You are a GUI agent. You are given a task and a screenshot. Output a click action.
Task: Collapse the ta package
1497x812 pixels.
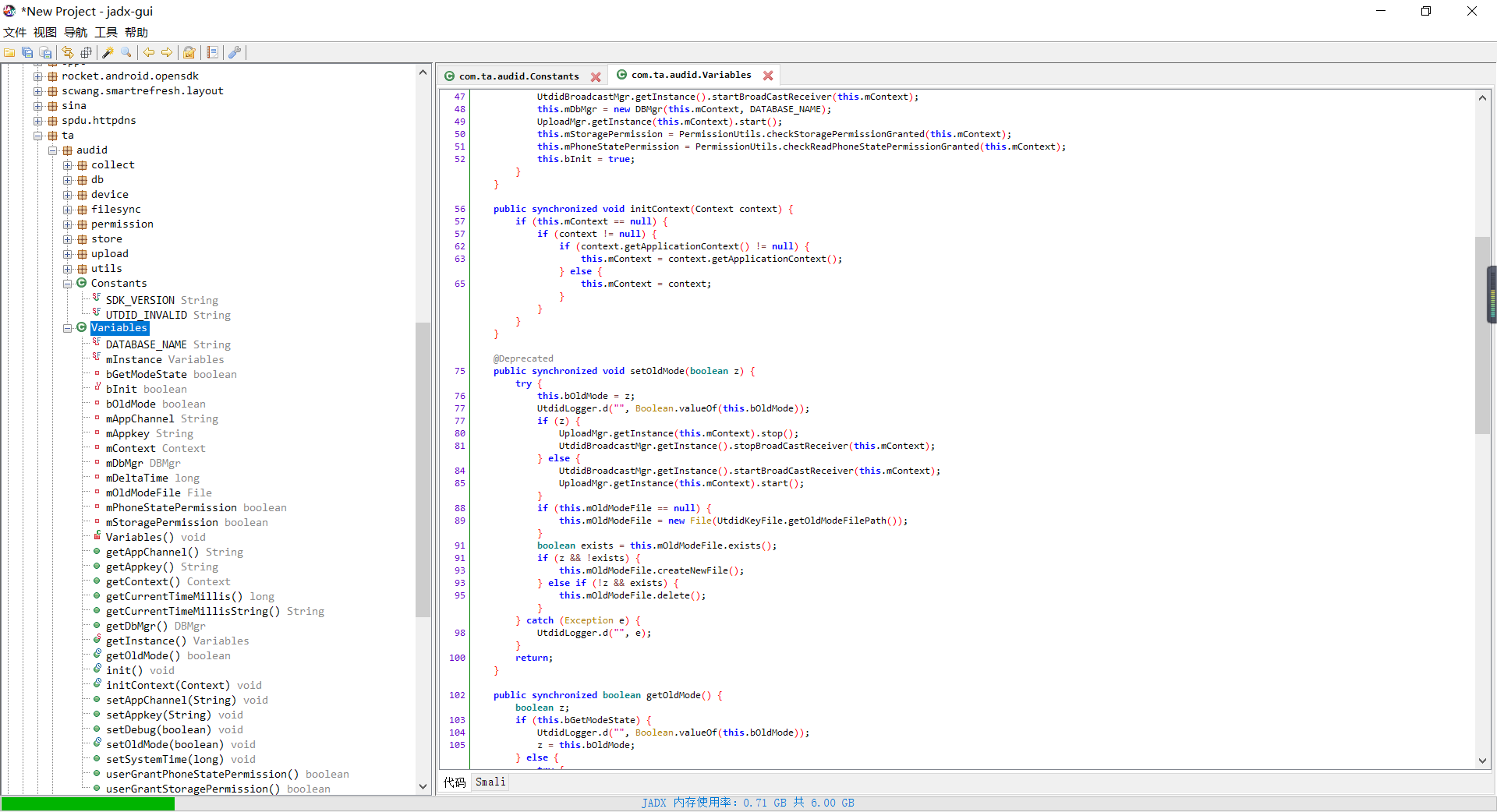37,135
